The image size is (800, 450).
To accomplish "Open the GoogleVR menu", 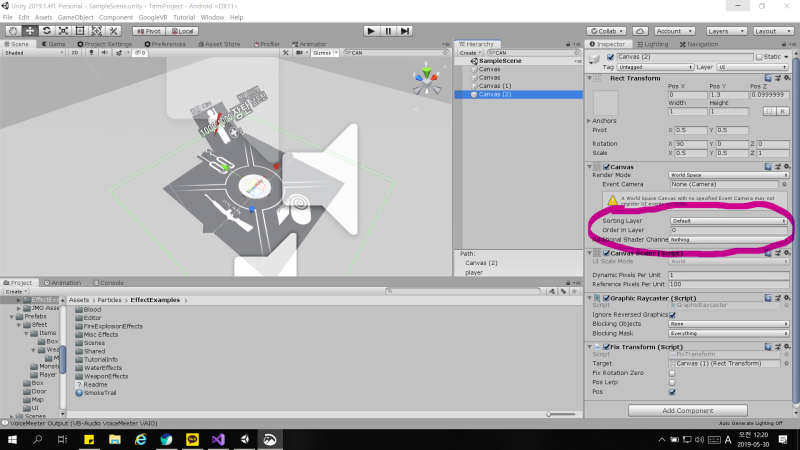I will (153, 17).
